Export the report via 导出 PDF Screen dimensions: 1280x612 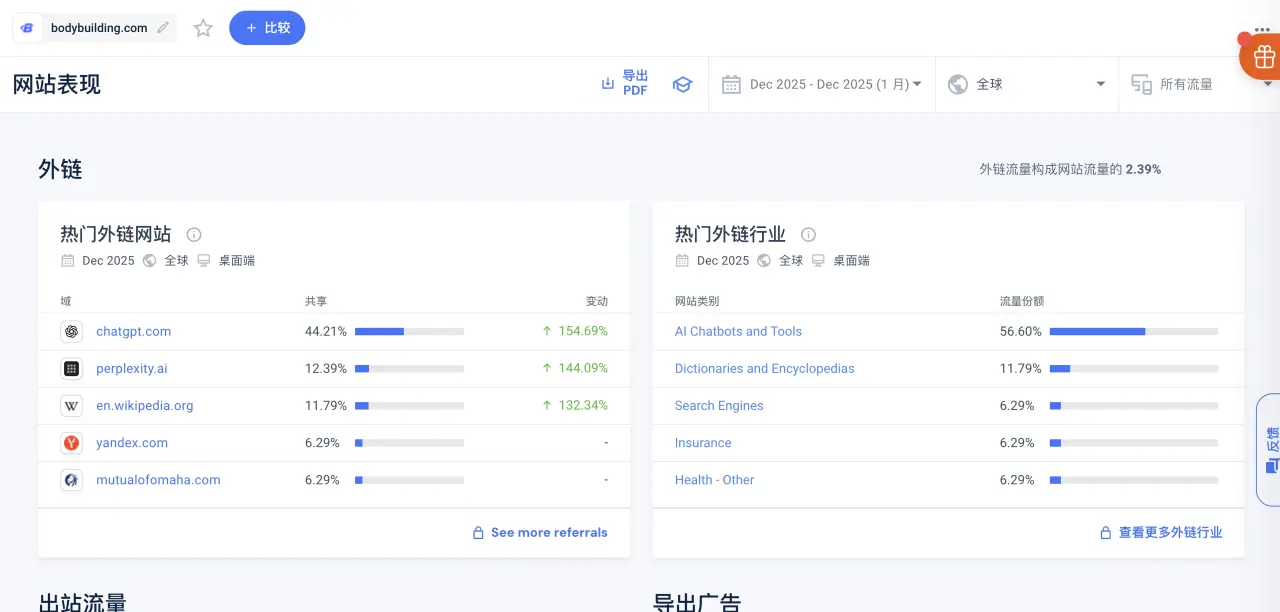625,84
